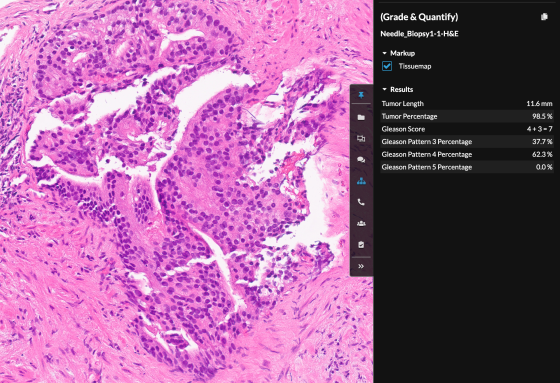Open the comments chat icon
The image size is (560, 383).
coord(361,160)
